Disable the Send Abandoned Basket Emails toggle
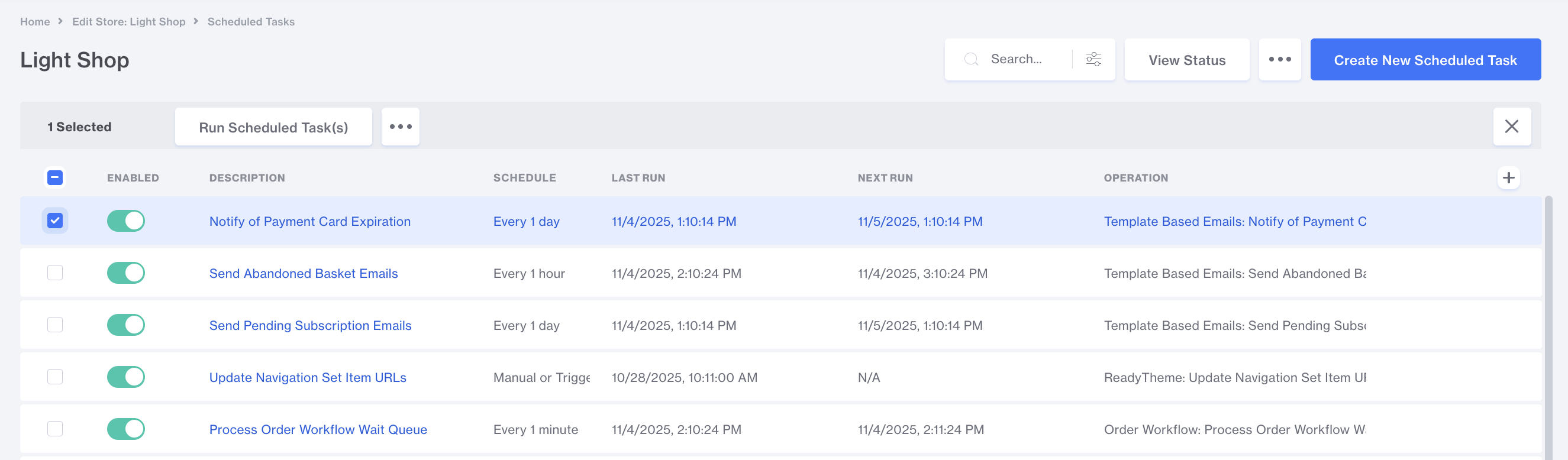This screenshot has height=460, width=1568. click(x=126, y=273)
